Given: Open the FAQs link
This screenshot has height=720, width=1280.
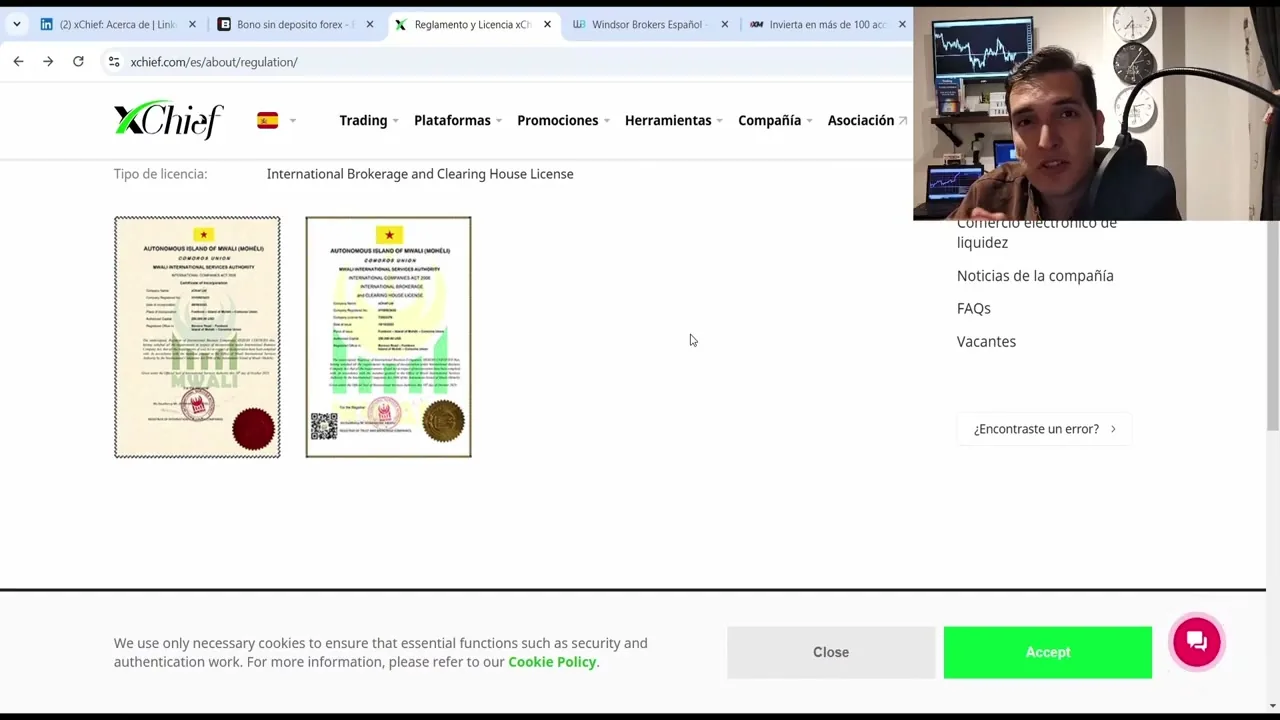Looking at the screenshot, I should [974, 309].
